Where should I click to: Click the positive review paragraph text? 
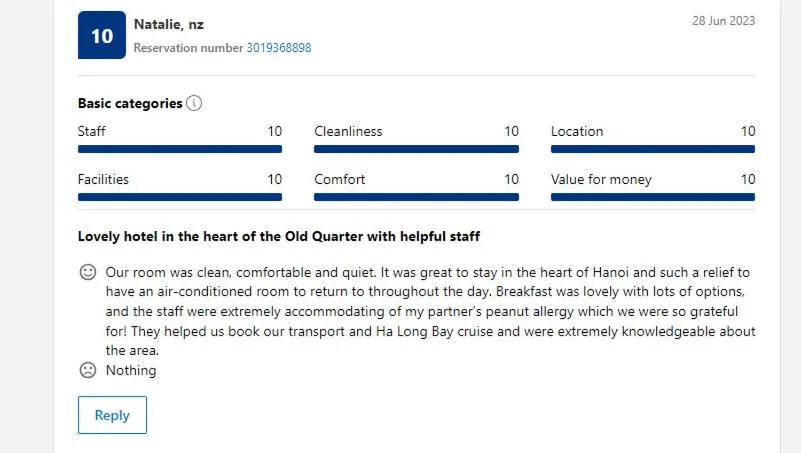(430, 311)
